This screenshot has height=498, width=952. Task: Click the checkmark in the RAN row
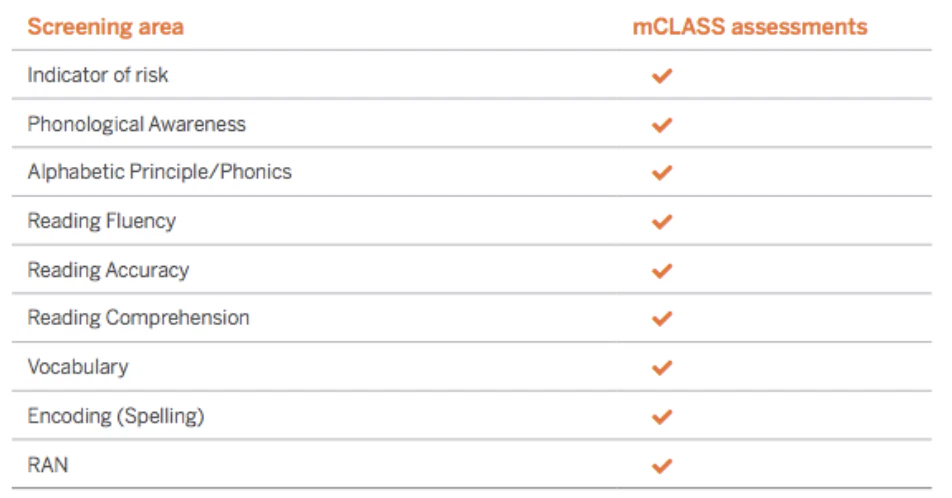coord(661,466)
